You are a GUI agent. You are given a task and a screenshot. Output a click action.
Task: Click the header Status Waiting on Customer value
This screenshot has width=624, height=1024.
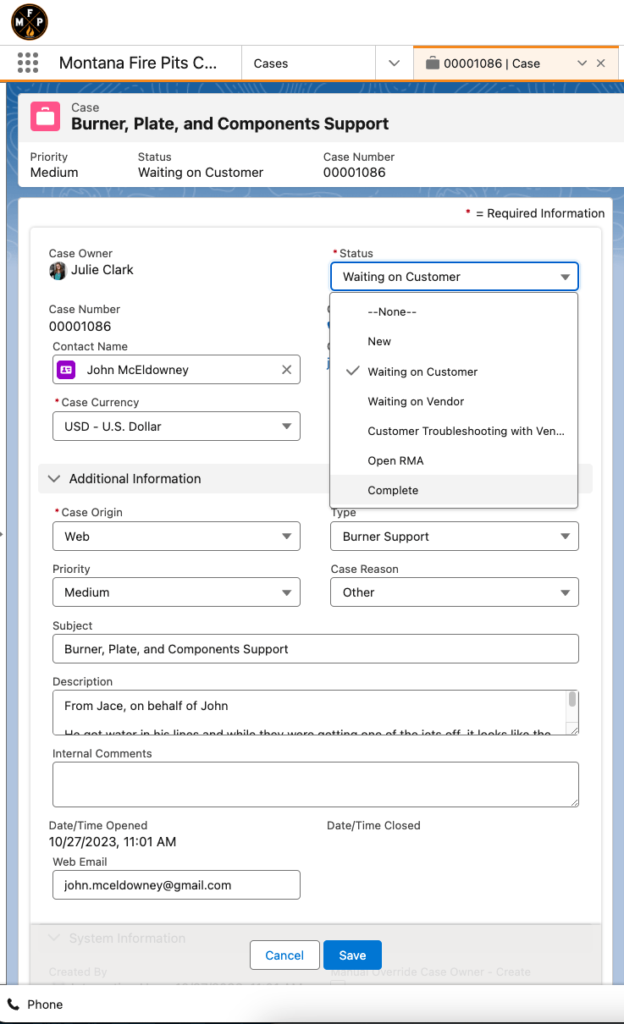pos(200,172)
